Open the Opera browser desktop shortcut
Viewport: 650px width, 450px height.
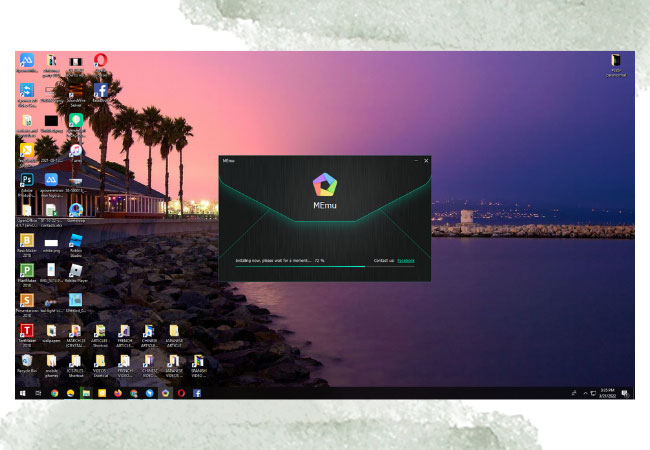(101, 61)
